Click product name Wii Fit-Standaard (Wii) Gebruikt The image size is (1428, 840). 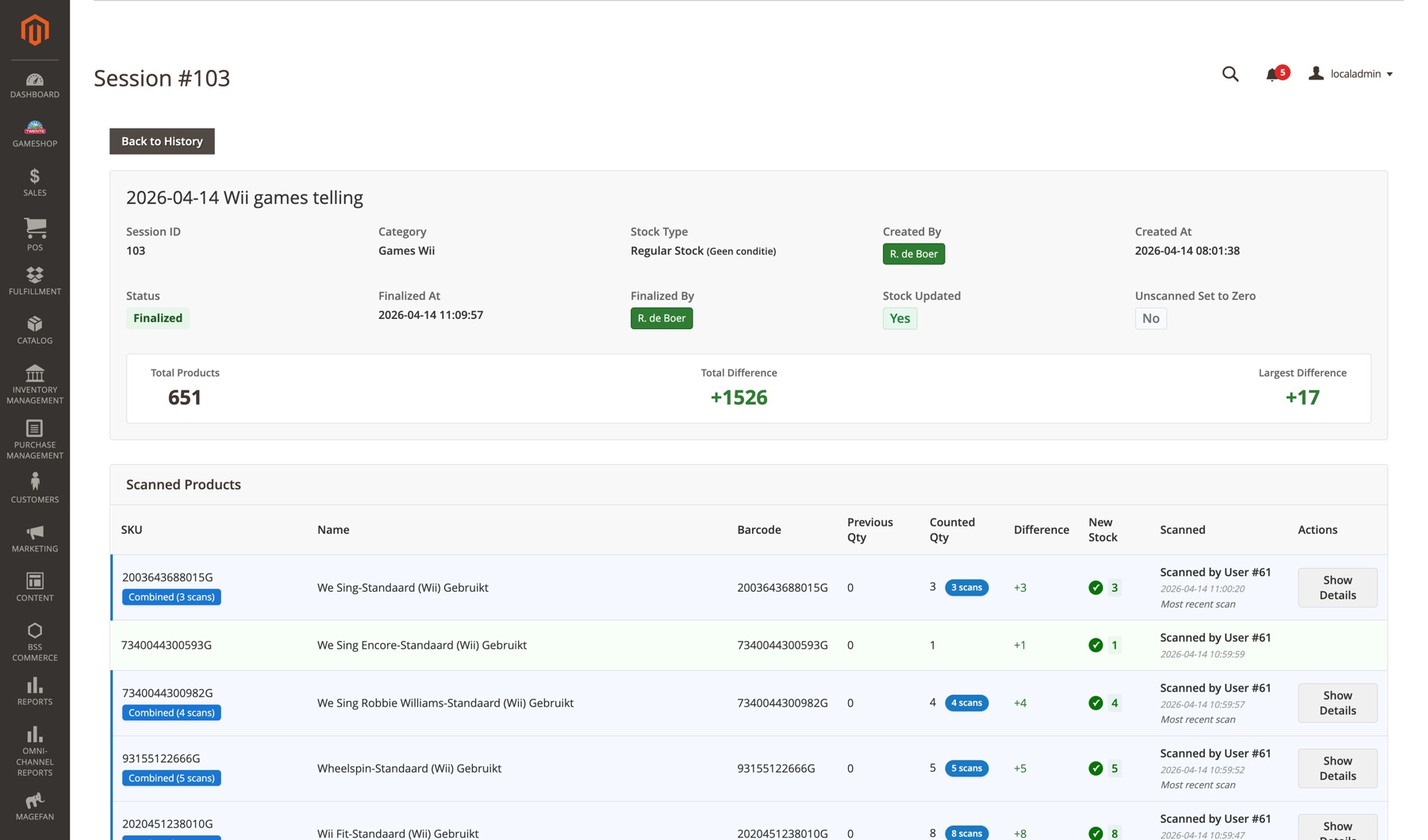click(x=398, y=834)
